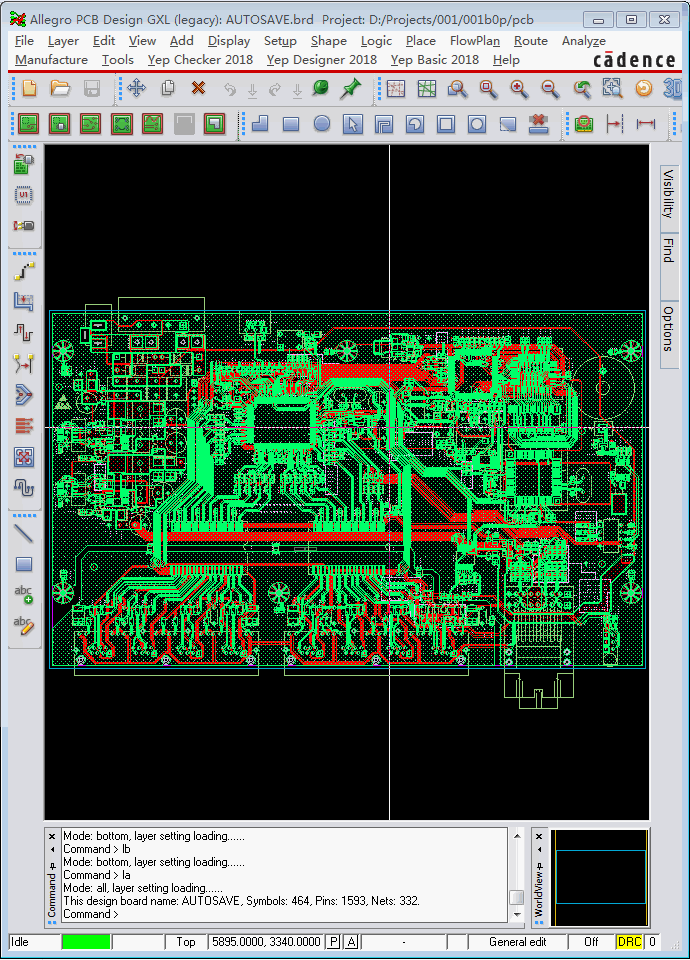Screen dimensions: 690x960
Task: Toggle the P button in status bar
Action: (x=334, y=942)
